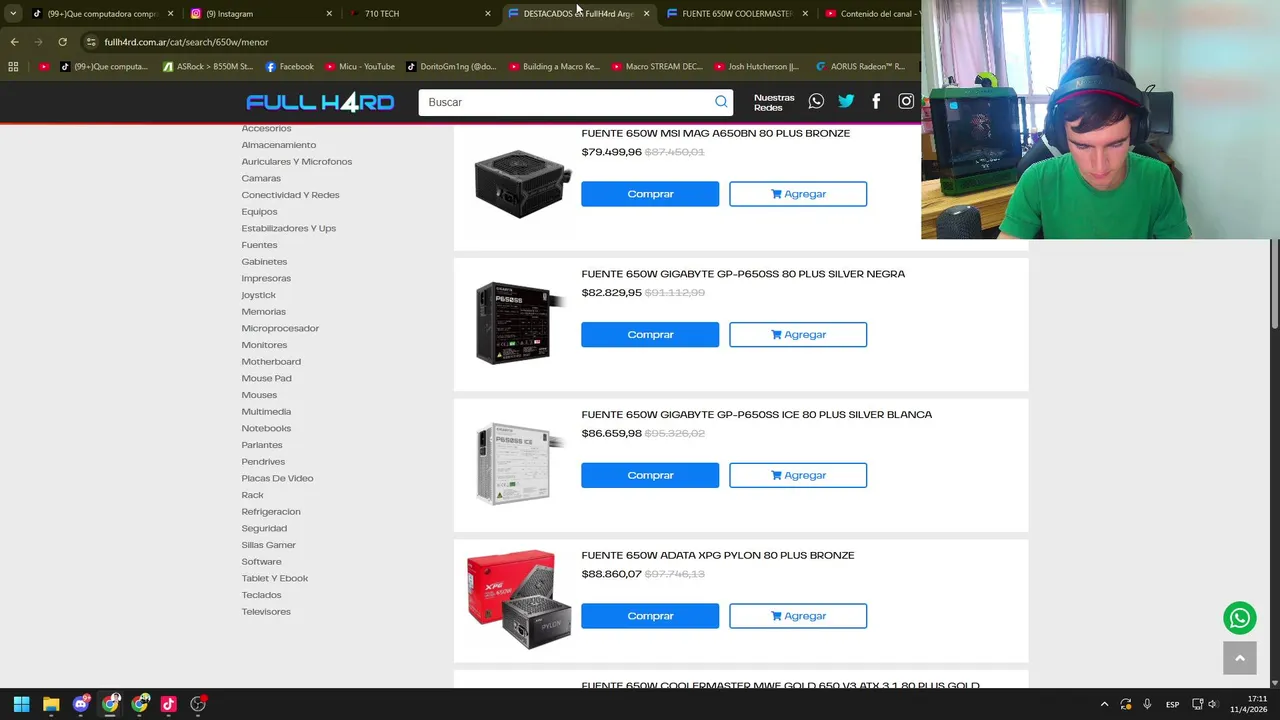This screenshot has width=1280, height=720.
Task: Close the Instagram tab
Action: point(329,14)
